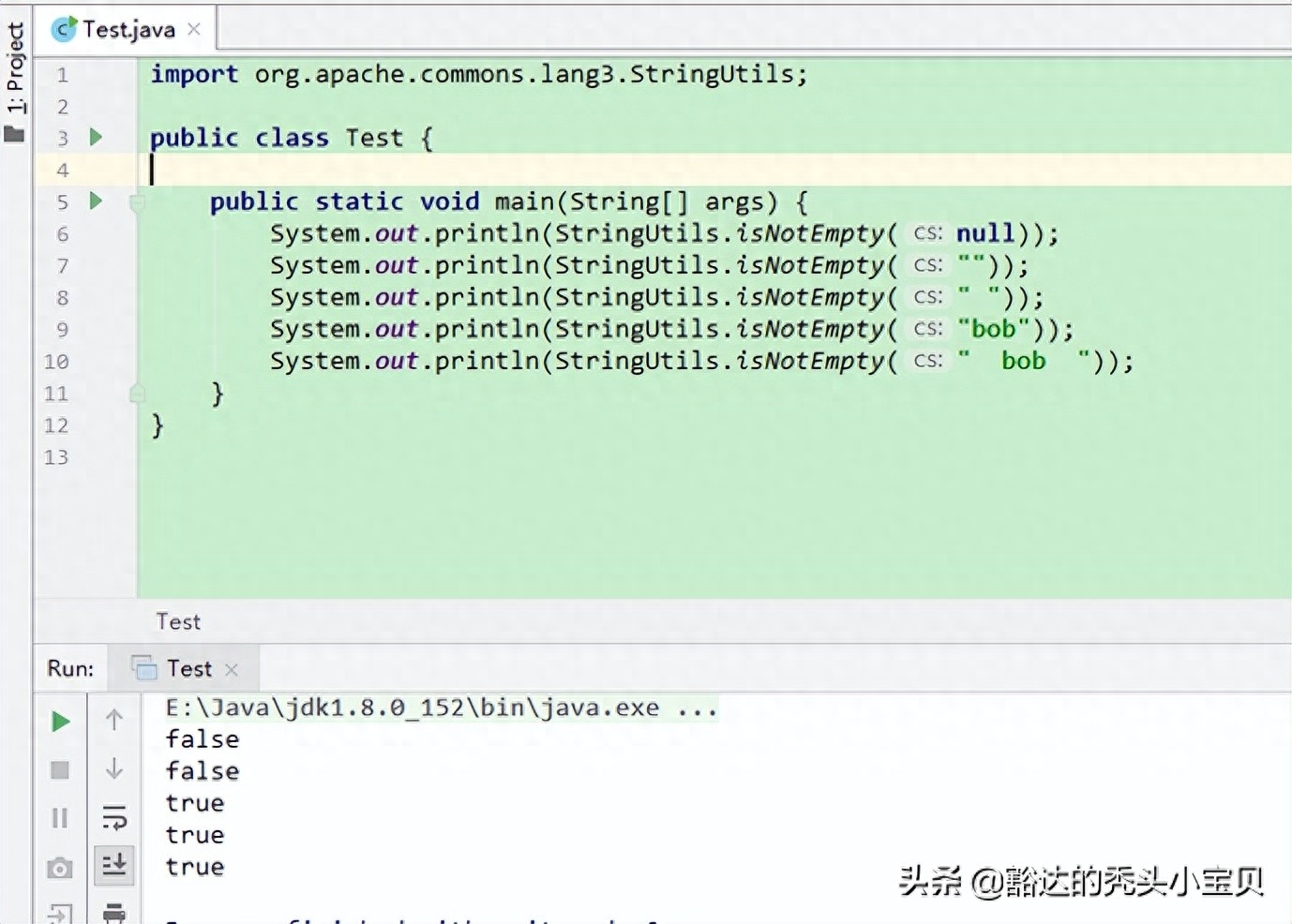1292x924 pixels.
Task: Click the main method signature on line 5
Action: 509,201
